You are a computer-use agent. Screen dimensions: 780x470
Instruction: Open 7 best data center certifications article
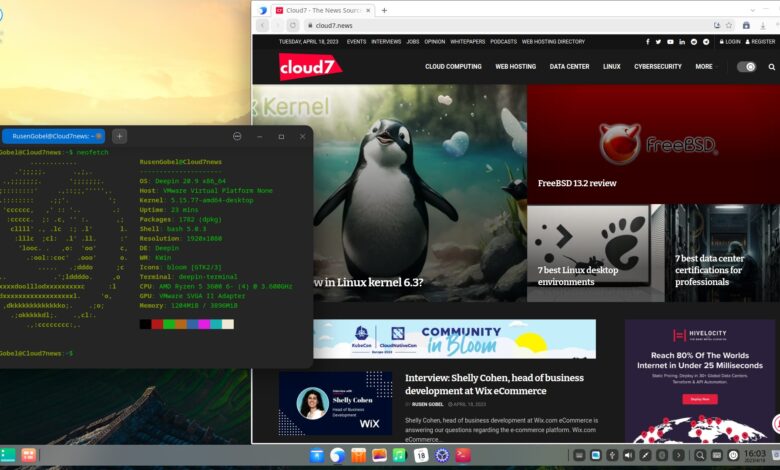point(709,270)
